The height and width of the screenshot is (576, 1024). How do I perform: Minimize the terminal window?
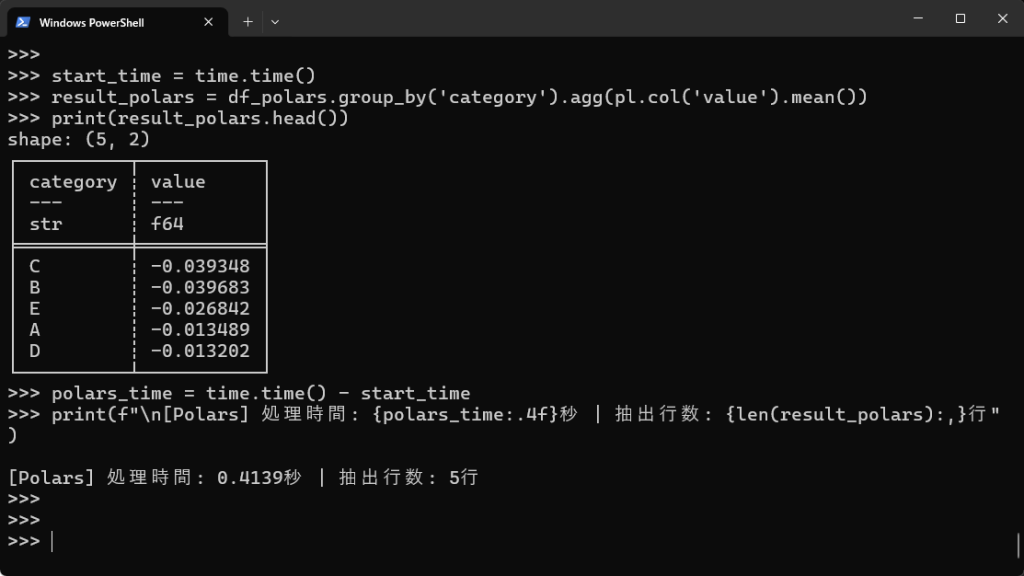coord(916,18)
